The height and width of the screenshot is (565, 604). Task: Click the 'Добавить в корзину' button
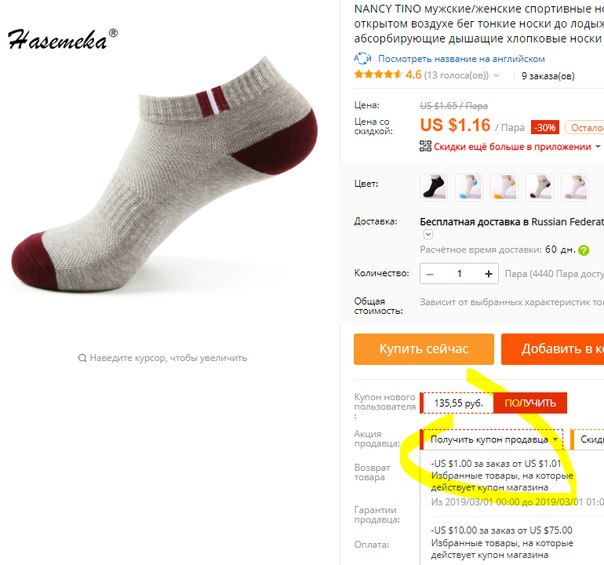click(552, 349)
